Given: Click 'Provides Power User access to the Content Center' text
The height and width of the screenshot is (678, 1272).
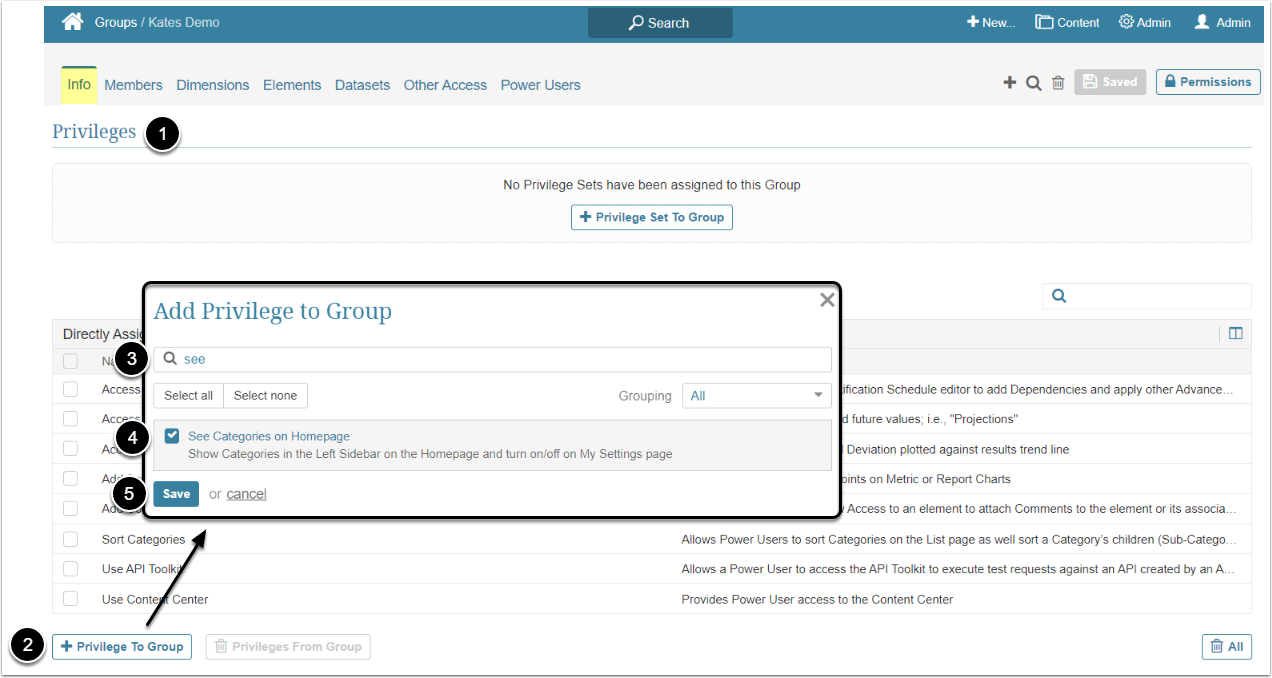Looking at the screenshot, I should pos(817,599).
